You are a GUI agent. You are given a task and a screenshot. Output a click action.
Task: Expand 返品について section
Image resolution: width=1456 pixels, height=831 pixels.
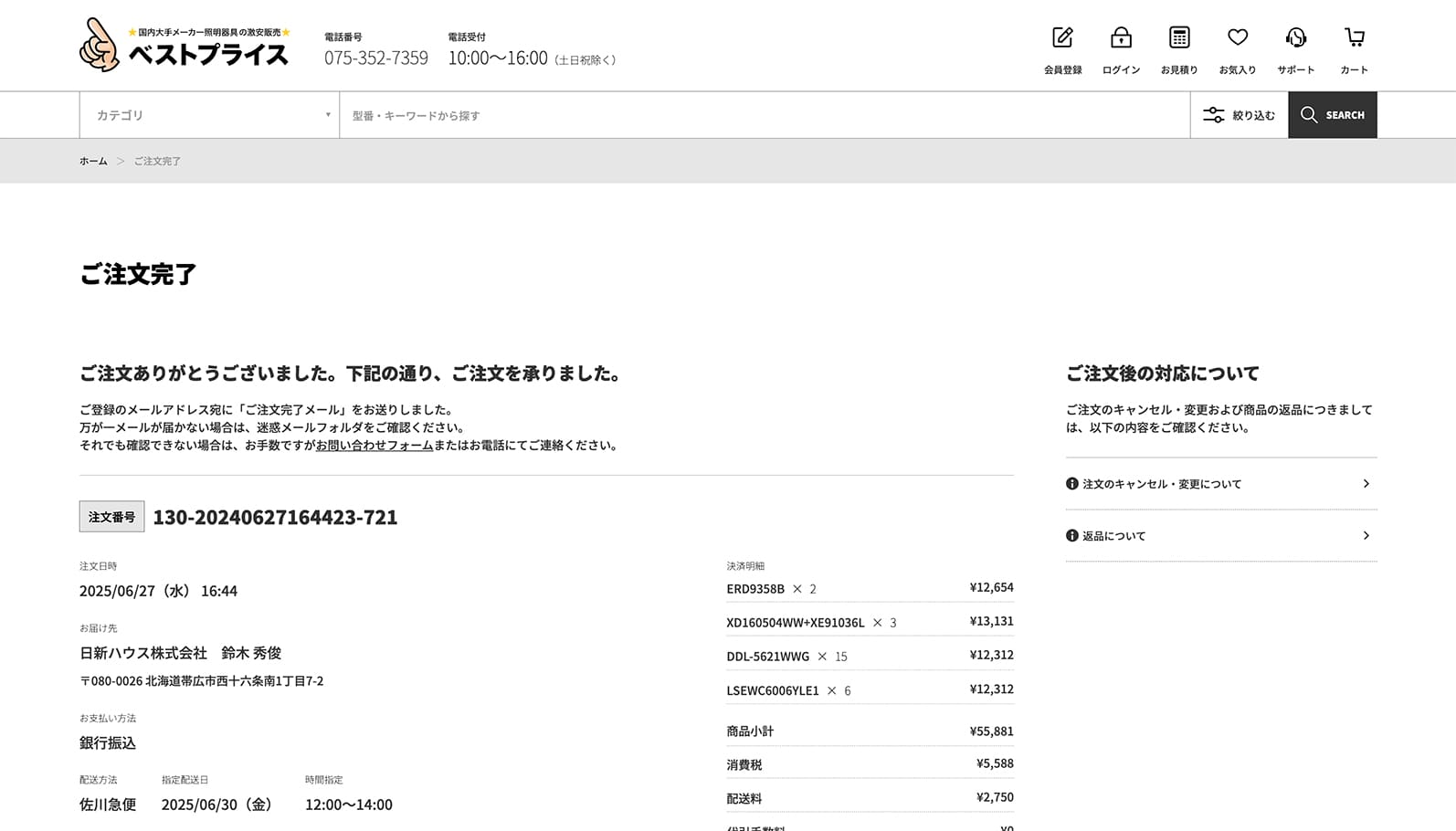coord(1220,536)
